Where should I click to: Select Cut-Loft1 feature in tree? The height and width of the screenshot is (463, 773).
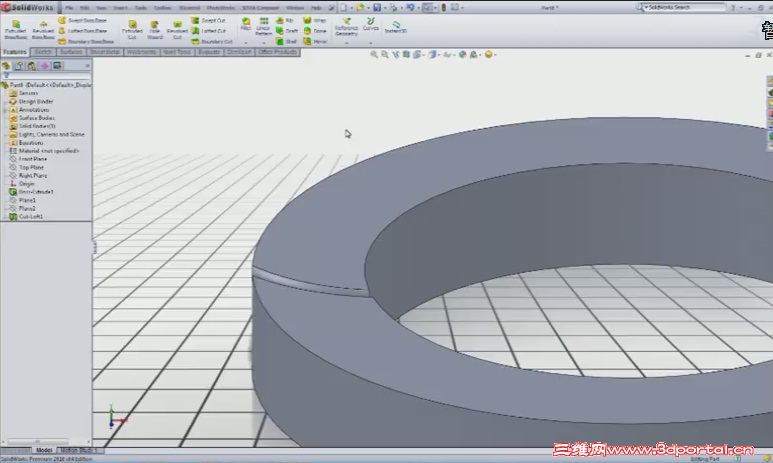26,217
